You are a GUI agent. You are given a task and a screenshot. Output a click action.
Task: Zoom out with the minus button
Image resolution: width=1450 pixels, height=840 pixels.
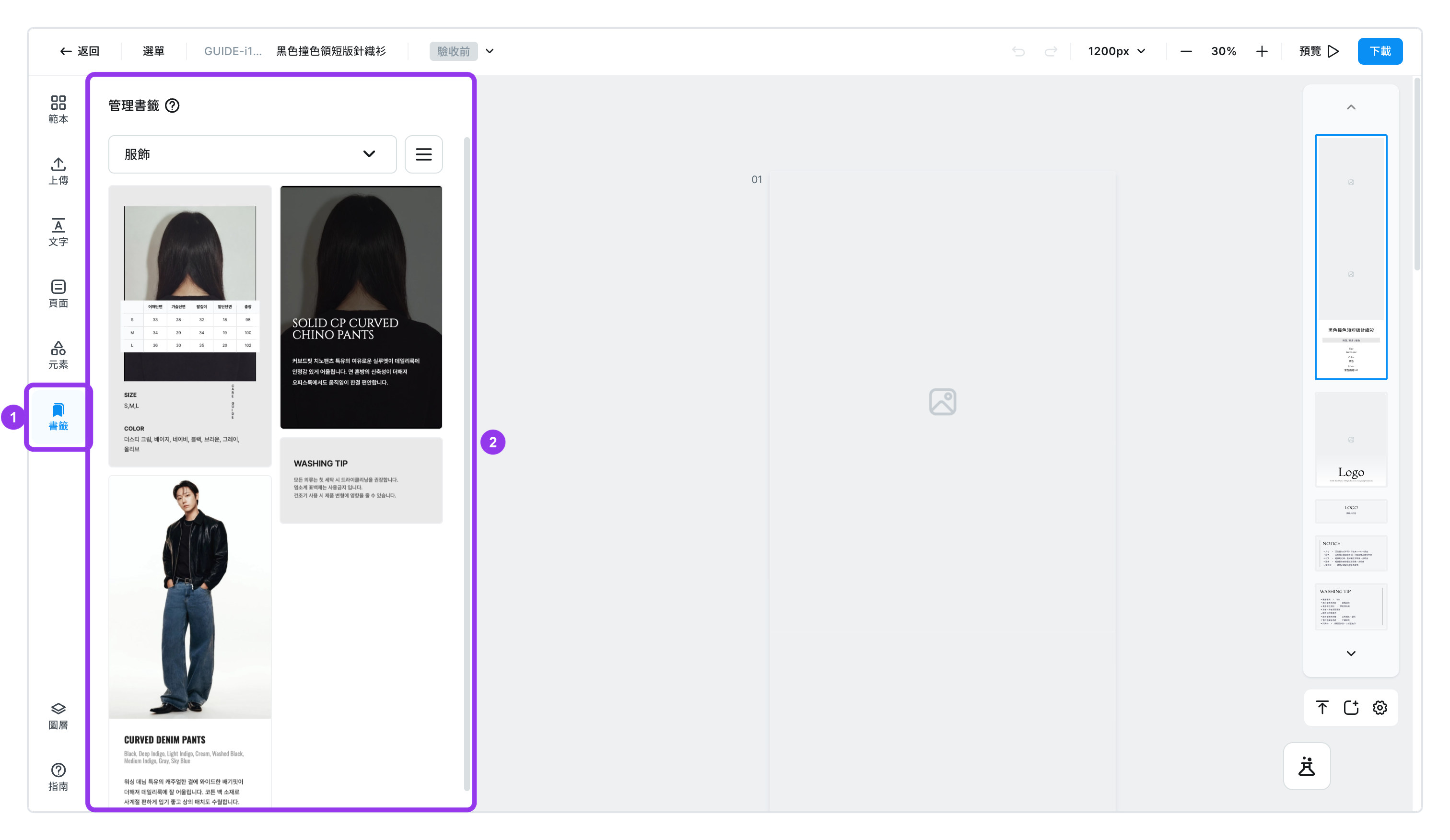coord(1186,51)
